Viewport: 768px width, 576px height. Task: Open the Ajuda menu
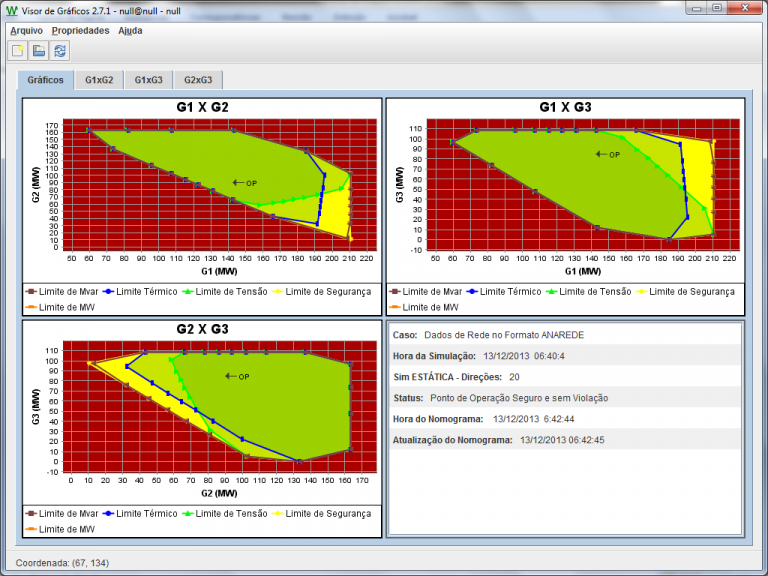pos(130,30)
